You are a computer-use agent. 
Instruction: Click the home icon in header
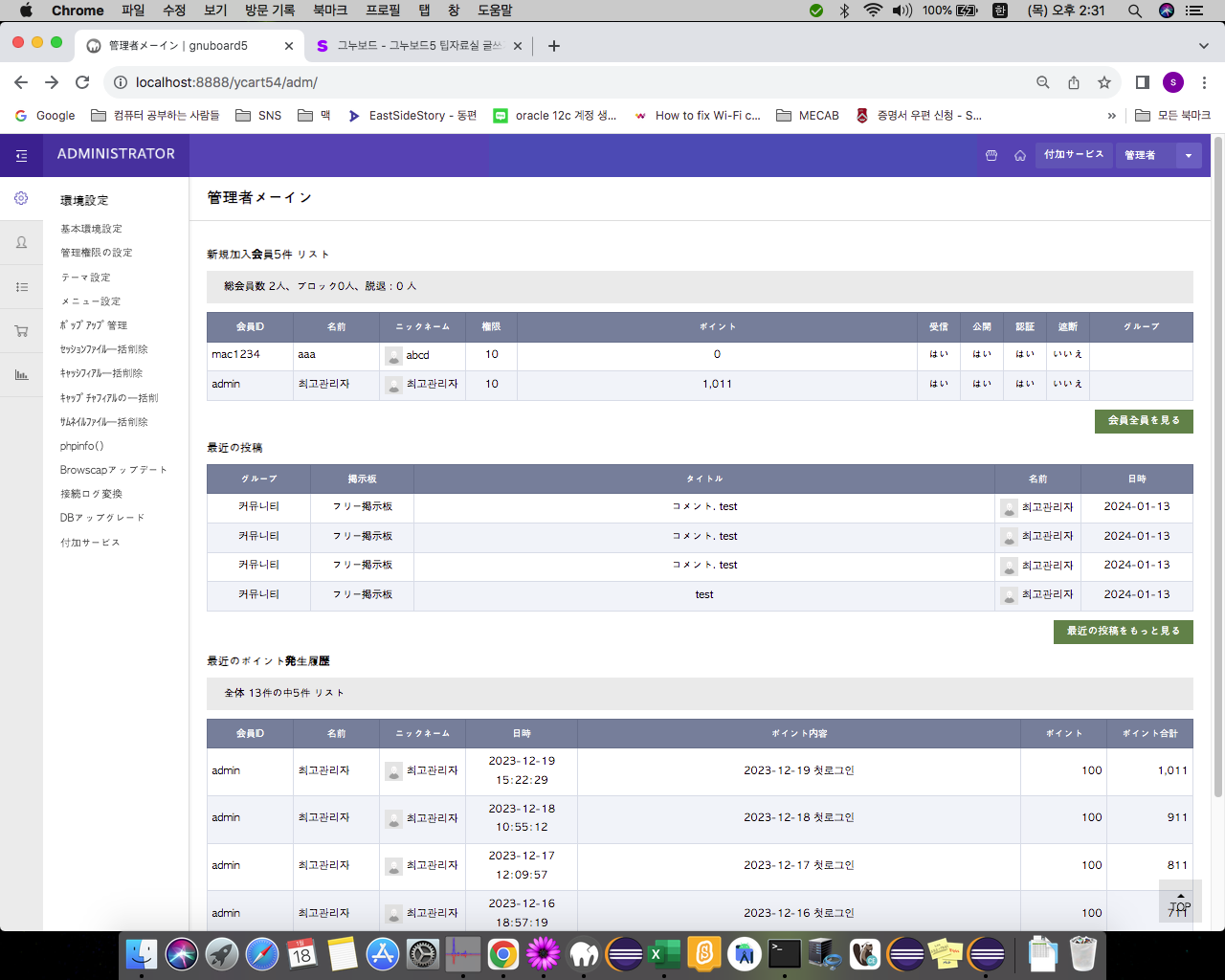(1020, 155)
